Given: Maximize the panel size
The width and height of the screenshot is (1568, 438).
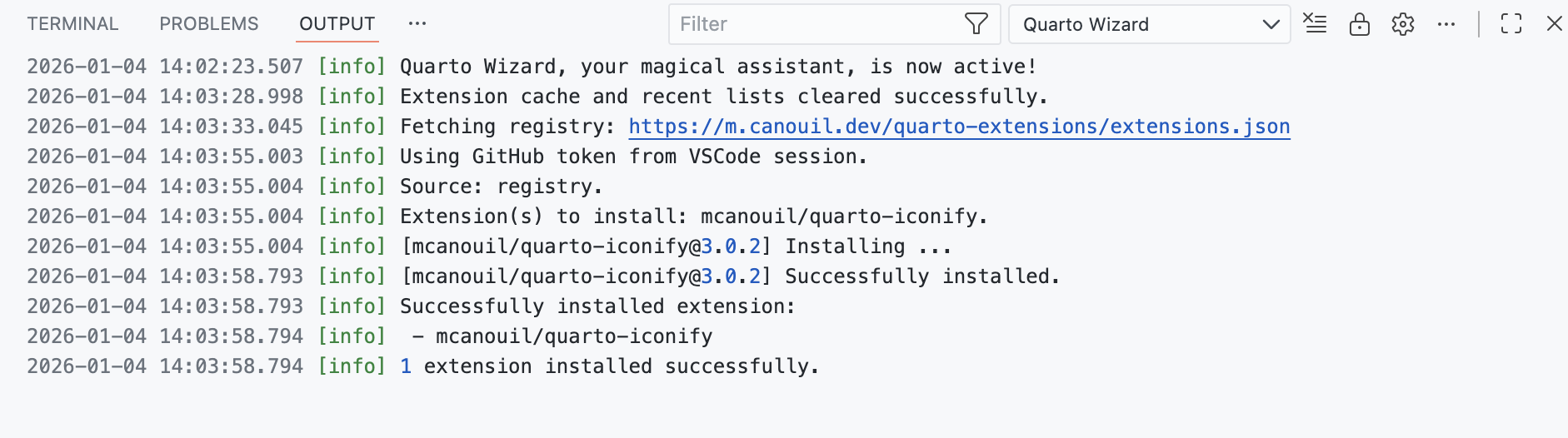Looking at the screenshot, I should pyautogui.click(x=1511, y=24).
